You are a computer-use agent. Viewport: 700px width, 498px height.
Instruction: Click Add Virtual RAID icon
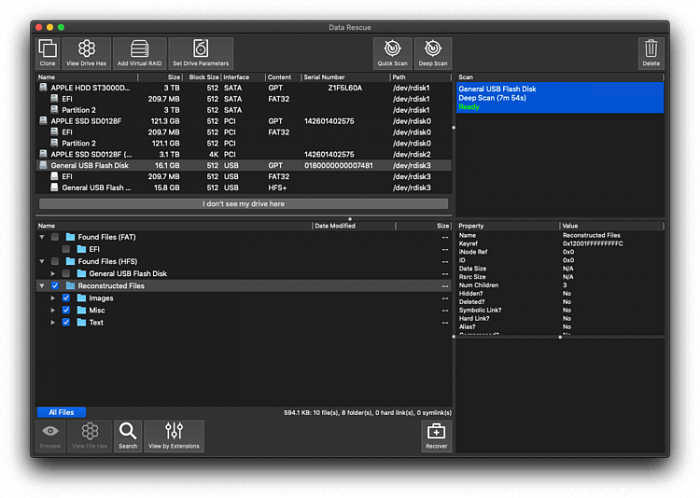point(139,53)
